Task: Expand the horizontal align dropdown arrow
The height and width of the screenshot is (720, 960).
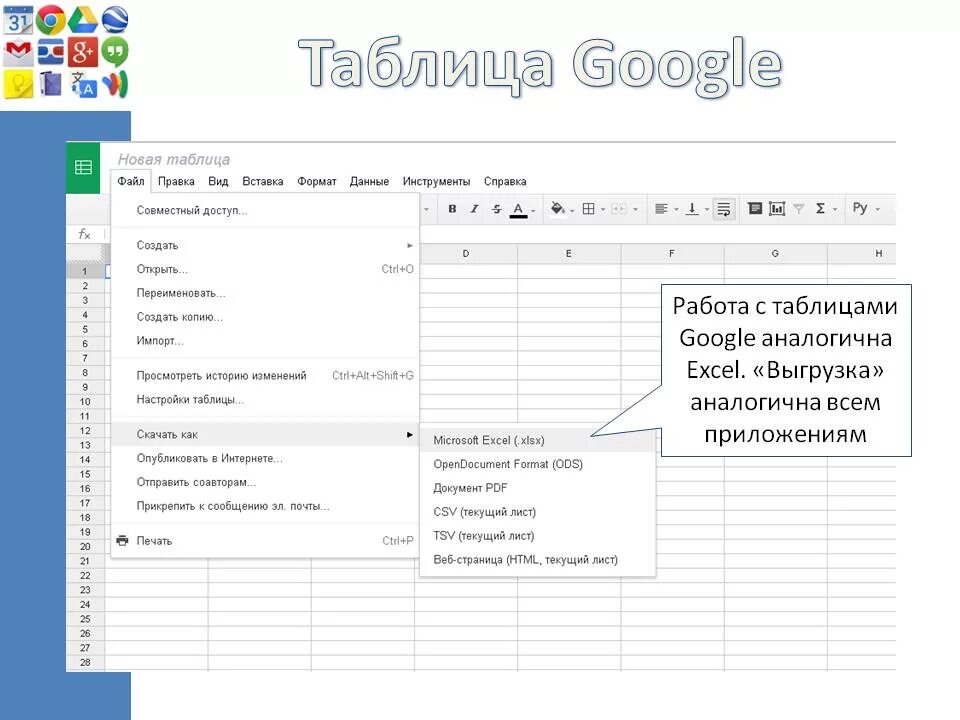Action: pos(677,210)
